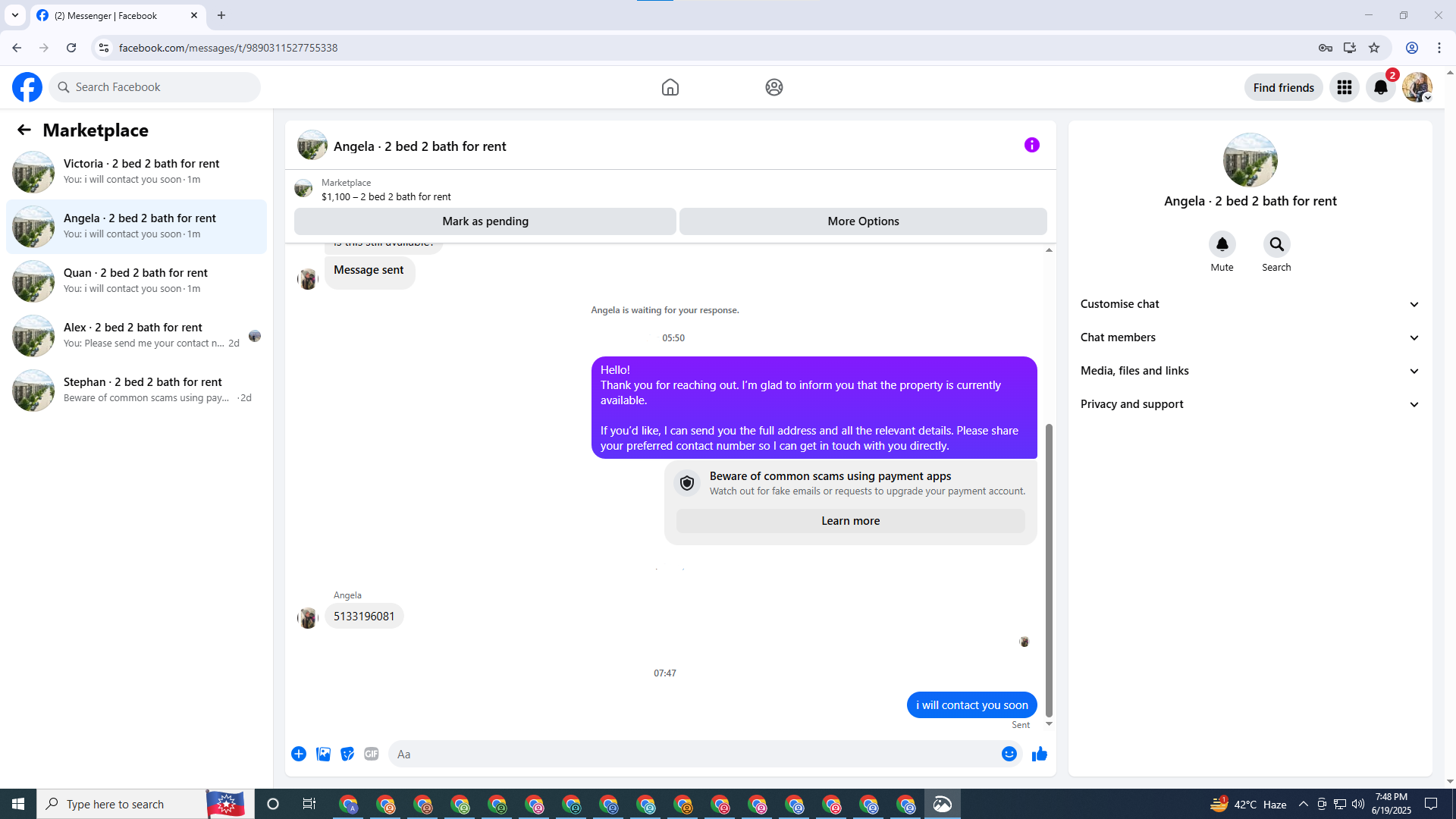Choose a sticker in composer

(x=347, y=754)
